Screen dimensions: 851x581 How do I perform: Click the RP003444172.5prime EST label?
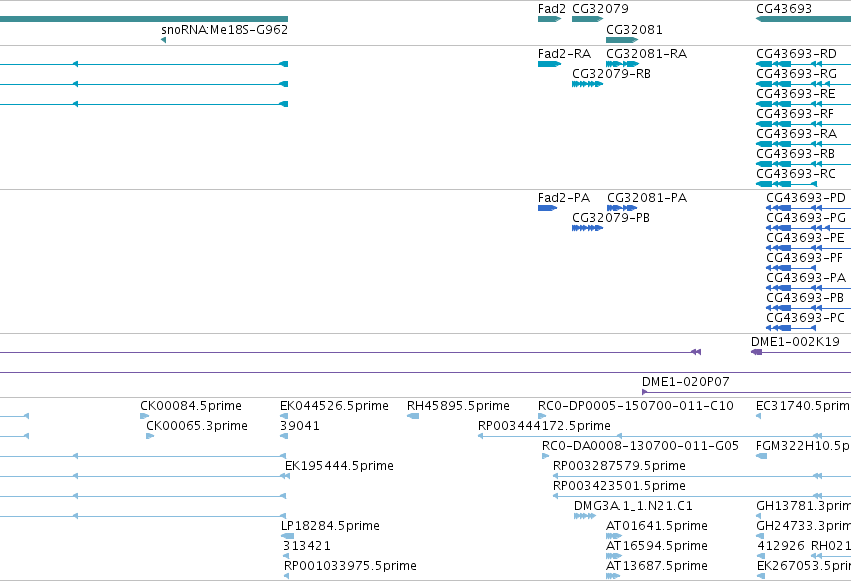(x=544, y=426)
